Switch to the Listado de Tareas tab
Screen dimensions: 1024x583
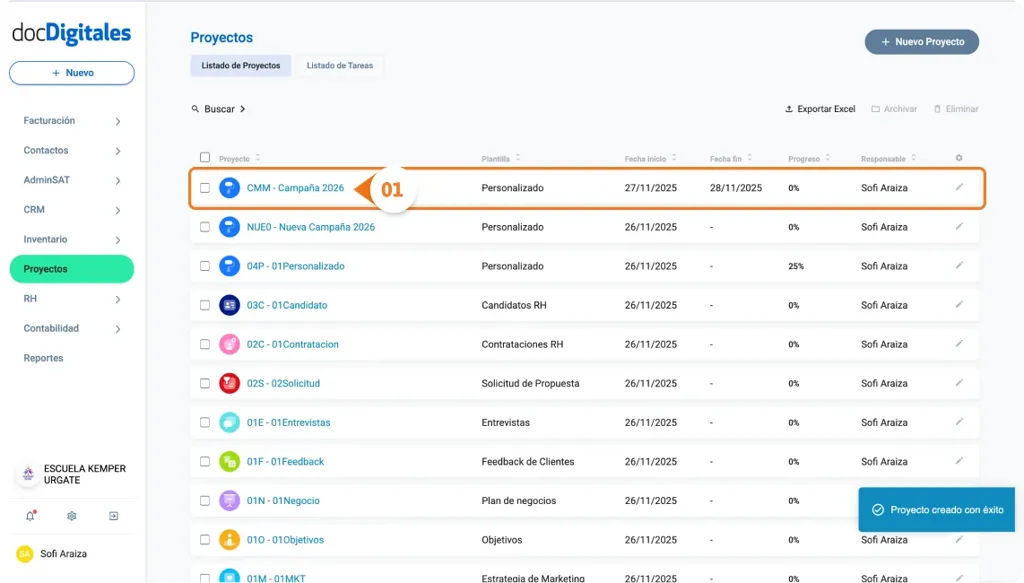point(341,64)
